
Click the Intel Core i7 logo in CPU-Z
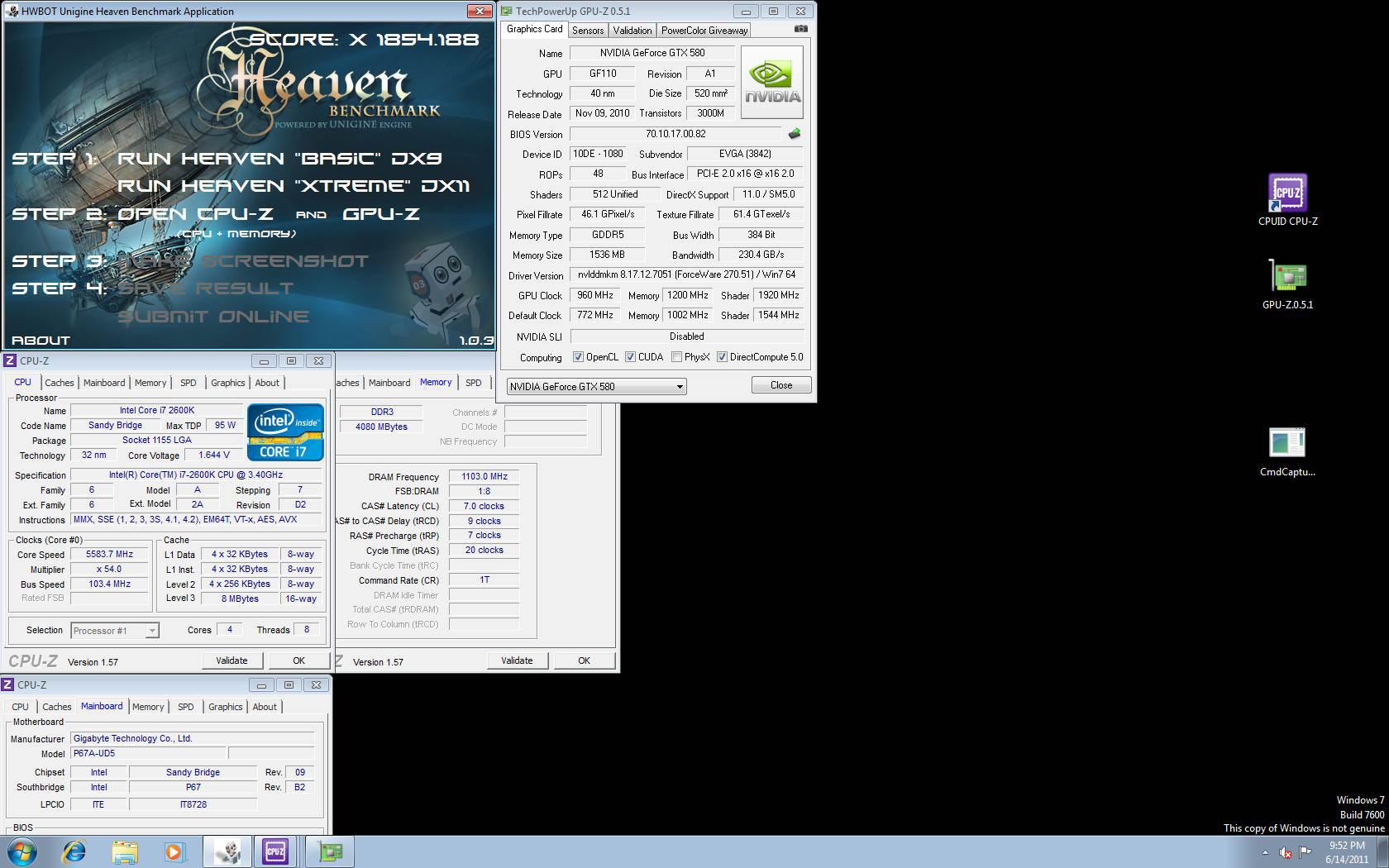(x=285, y=432)
